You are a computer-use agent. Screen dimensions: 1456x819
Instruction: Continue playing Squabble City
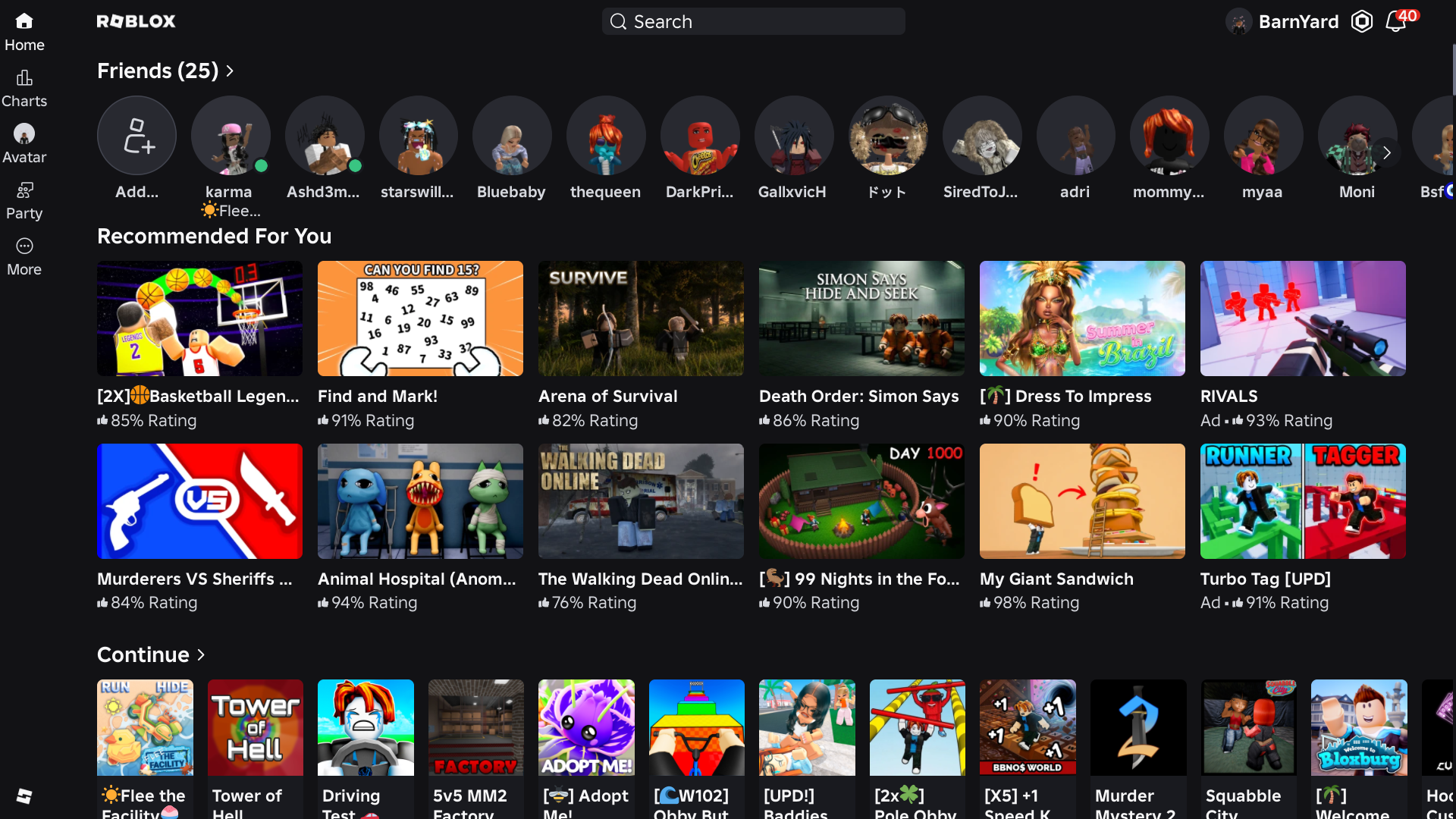click(x=1249, y=727)
